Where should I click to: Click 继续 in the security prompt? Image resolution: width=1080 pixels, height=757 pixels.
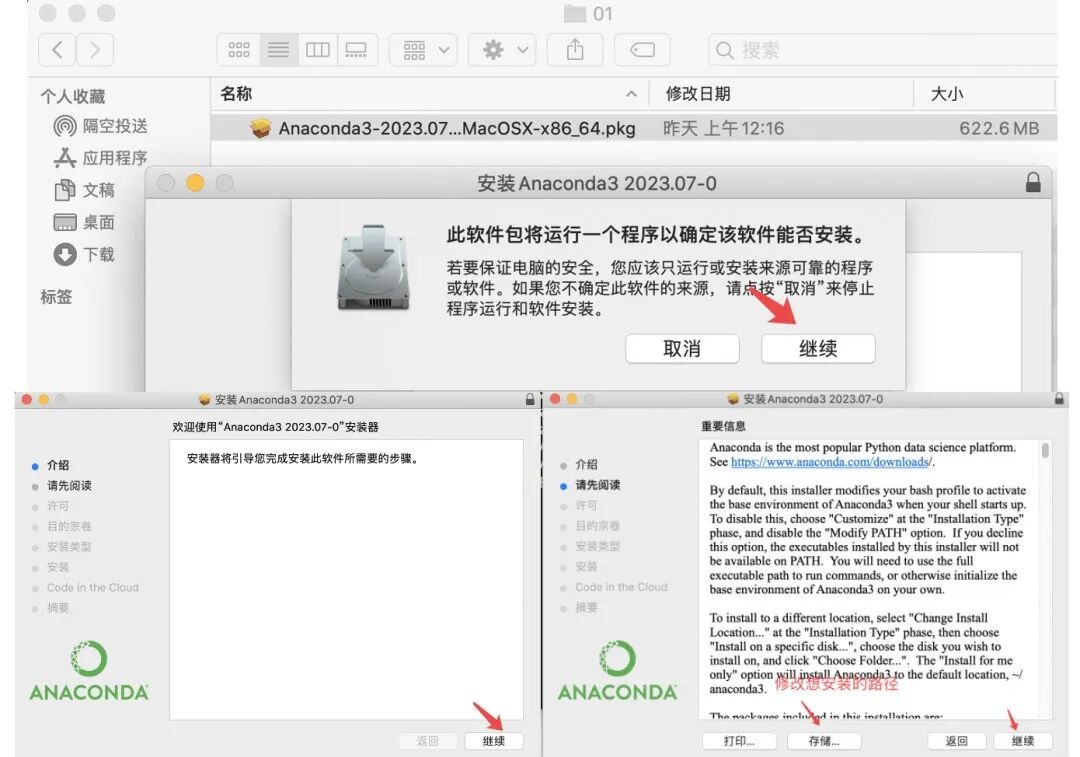818,349
